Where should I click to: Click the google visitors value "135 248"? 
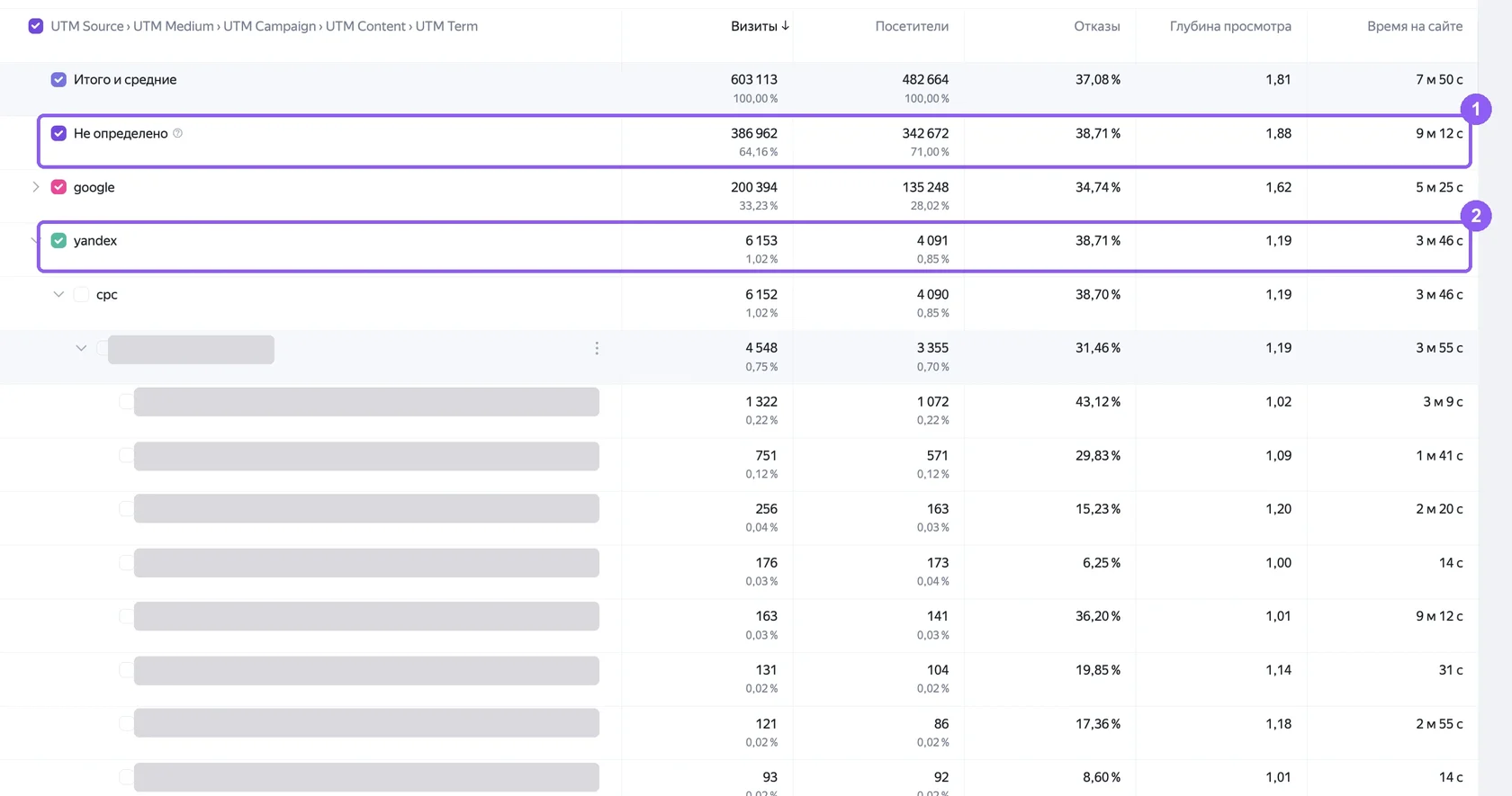(925, 187)
